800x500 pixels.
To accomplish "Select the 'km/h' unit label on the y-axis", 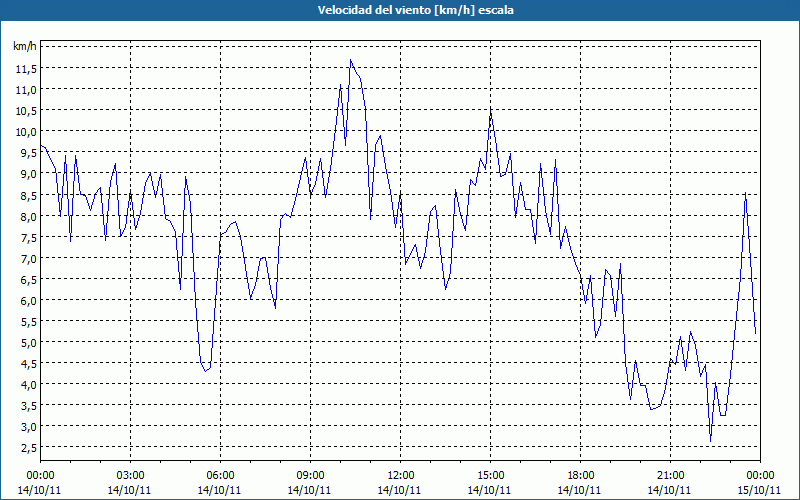I will 25,46.
